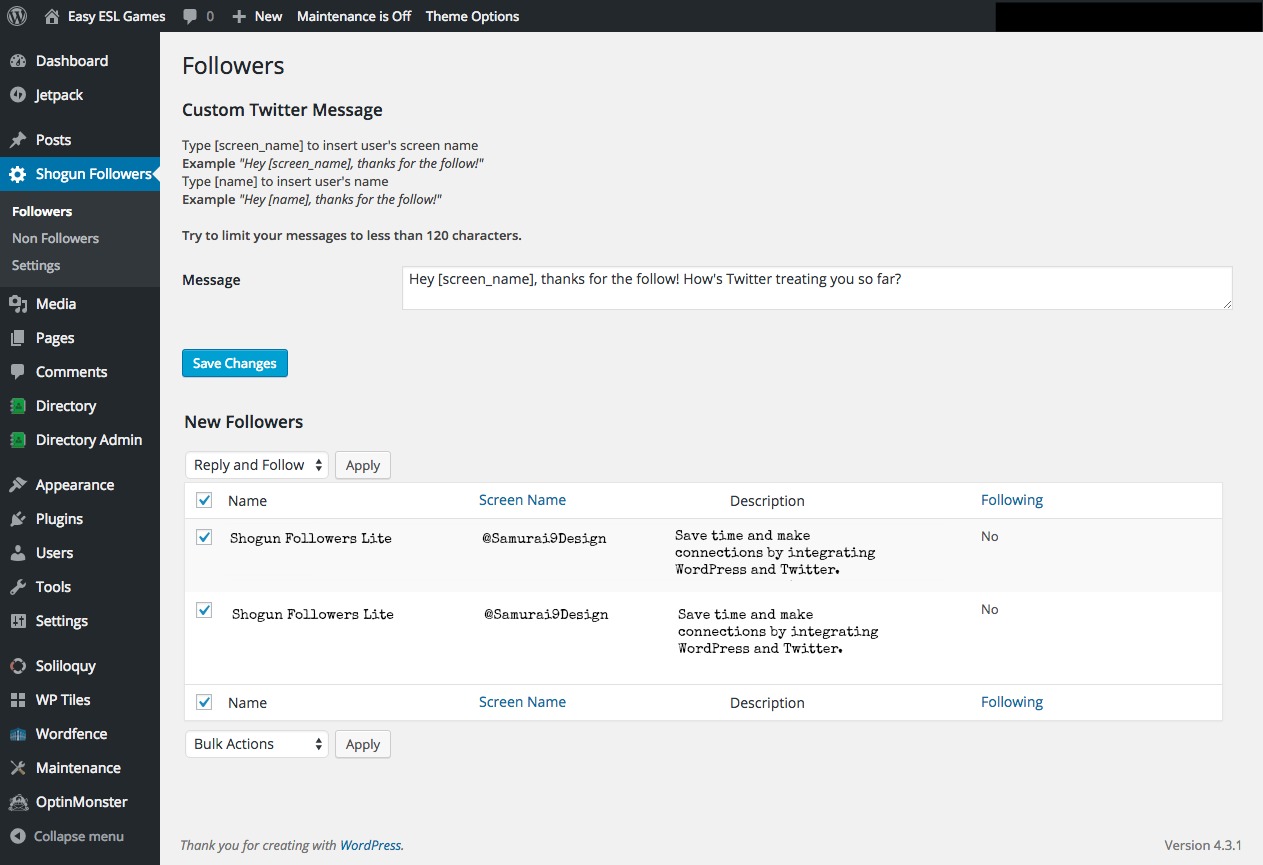The image size is (1263, 865).
Task: Click inside the Message text area
Action: point(817,288)
